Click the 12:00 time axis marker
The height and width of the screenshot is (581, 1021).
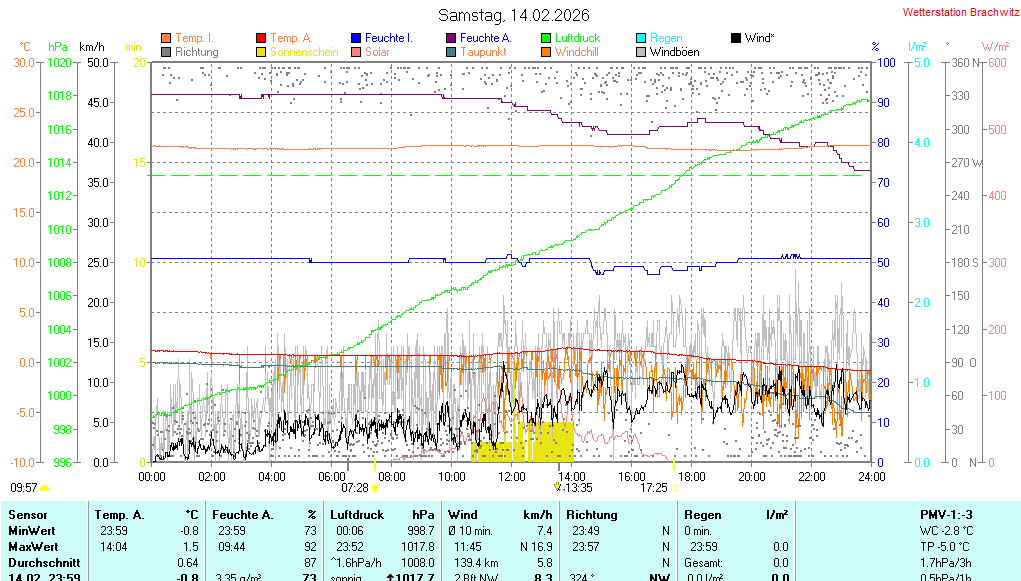tap(511, 477)
